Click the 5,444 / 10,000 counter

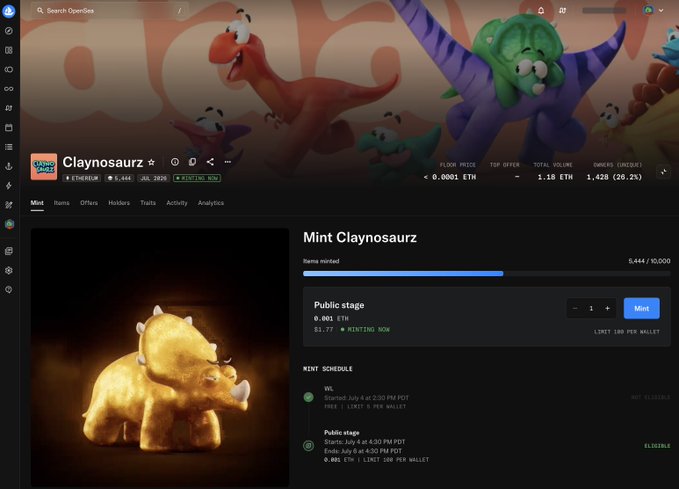click(649, 261)
